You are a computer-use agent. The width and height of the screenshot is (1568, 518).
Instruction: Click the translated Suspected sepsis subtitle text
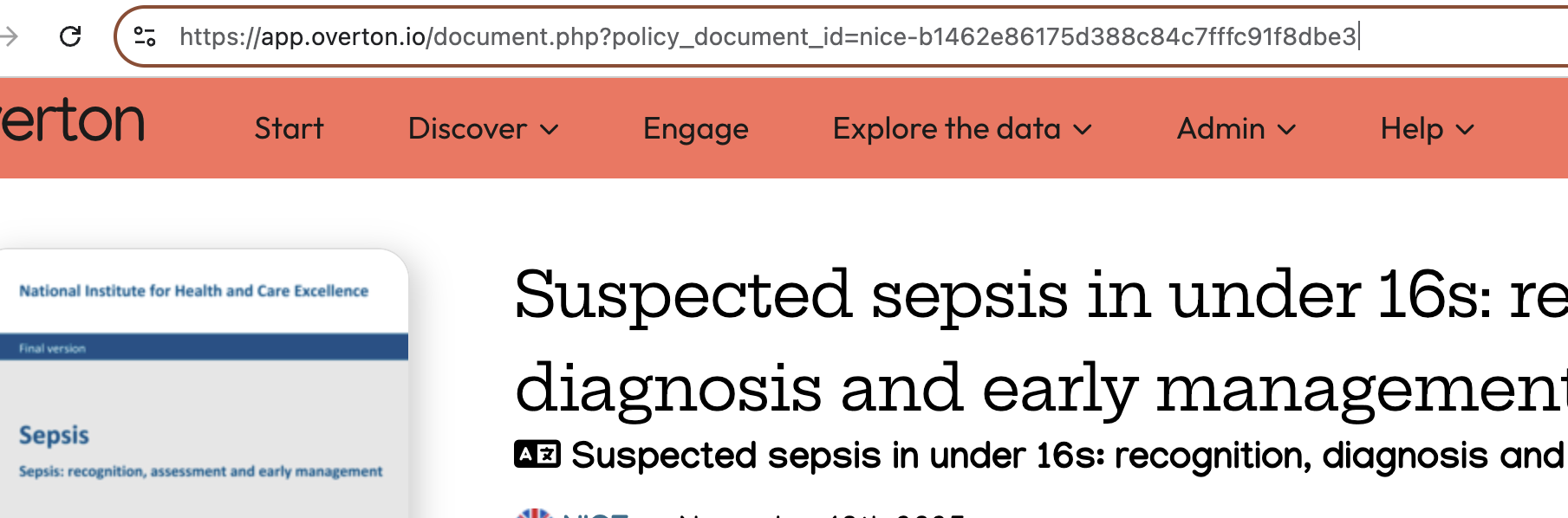[x=1068, y=455]
